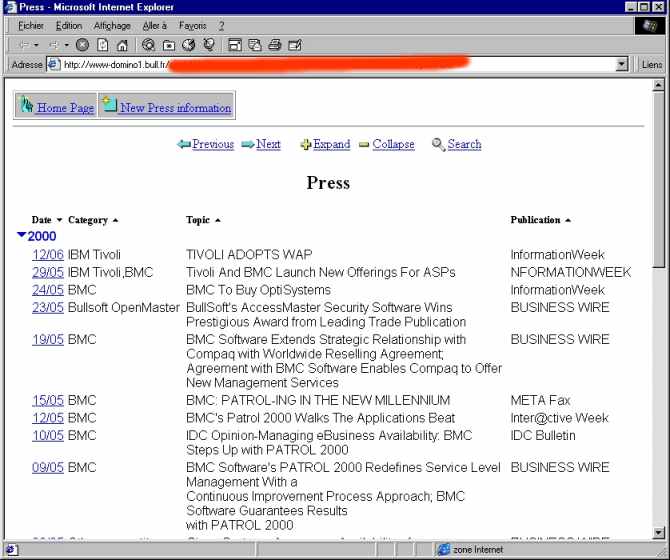Screen dimensions: 670x560
Task: Click the Internet zone globe icon
Action: click(444, 549)
